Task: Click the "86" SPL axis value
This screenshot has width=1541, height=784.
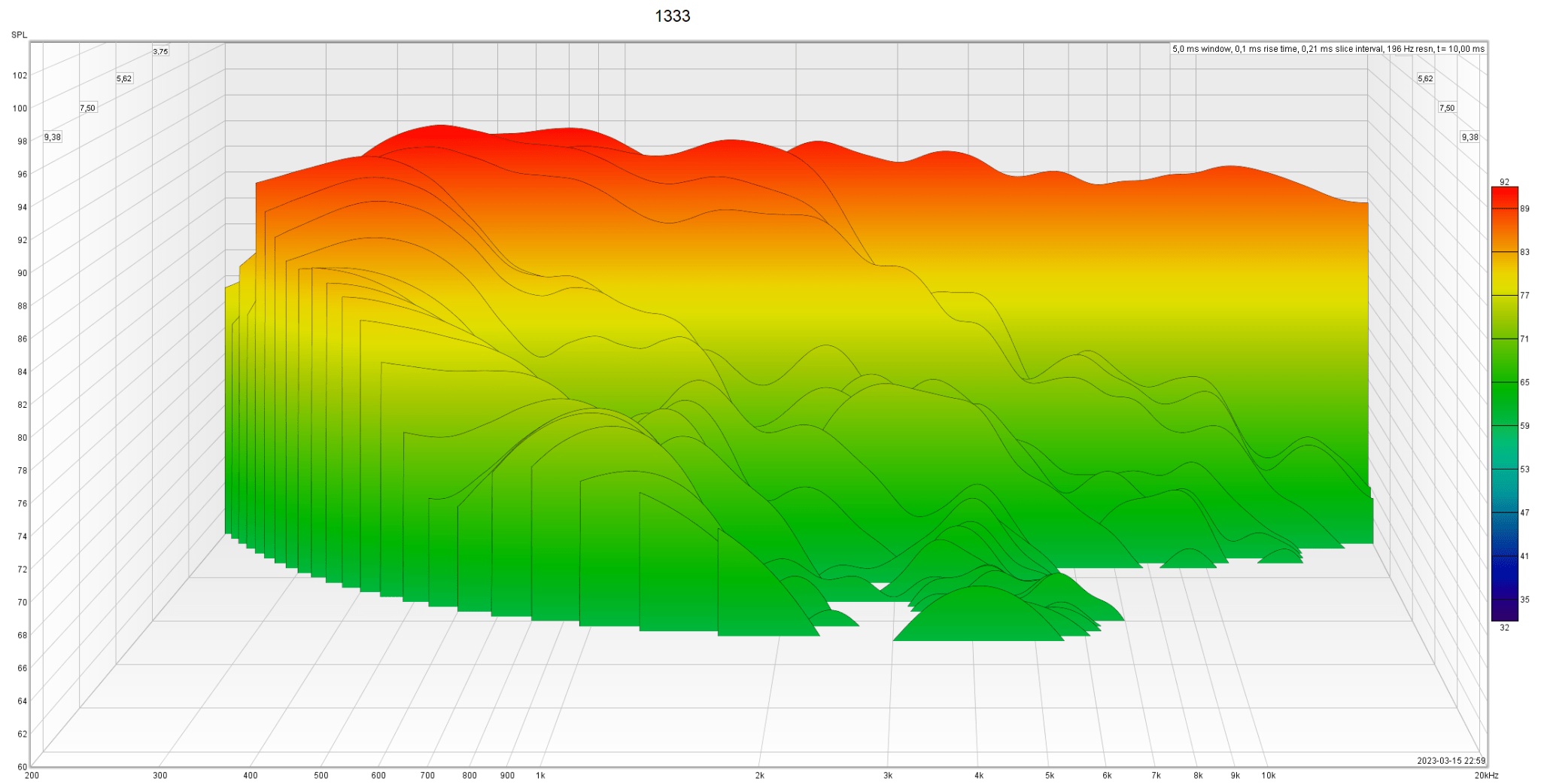Action: click(x=22, y=339)
